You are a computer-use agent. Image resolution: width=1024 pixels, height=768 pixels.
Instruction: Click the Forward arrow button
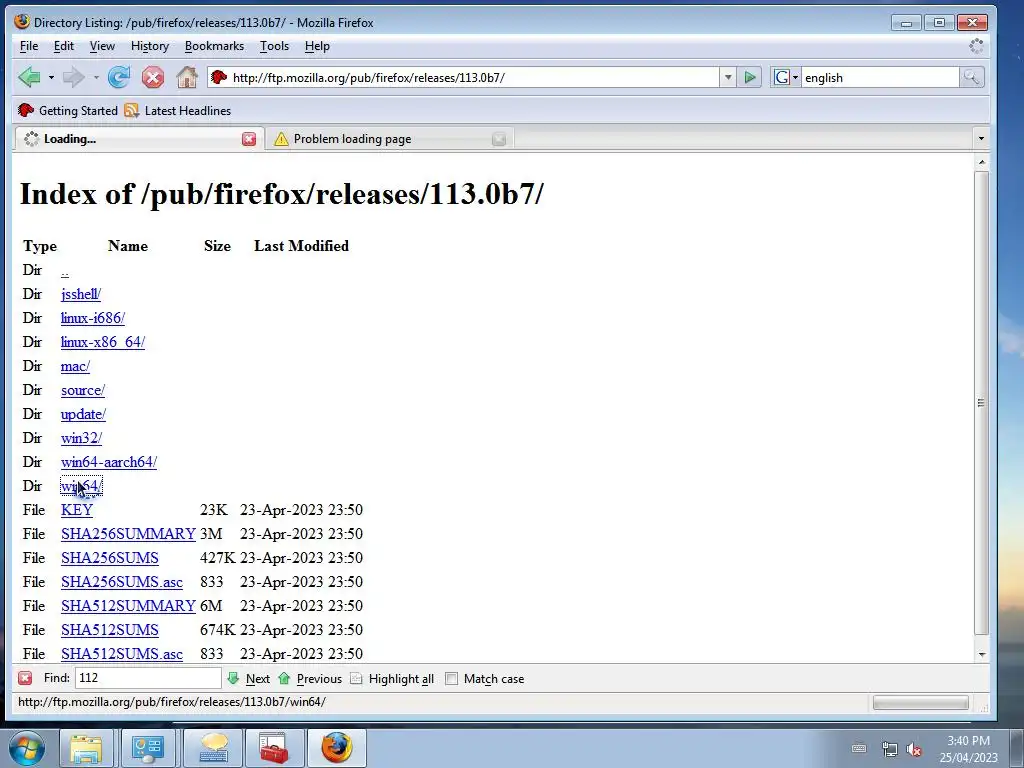click(73, 78)
